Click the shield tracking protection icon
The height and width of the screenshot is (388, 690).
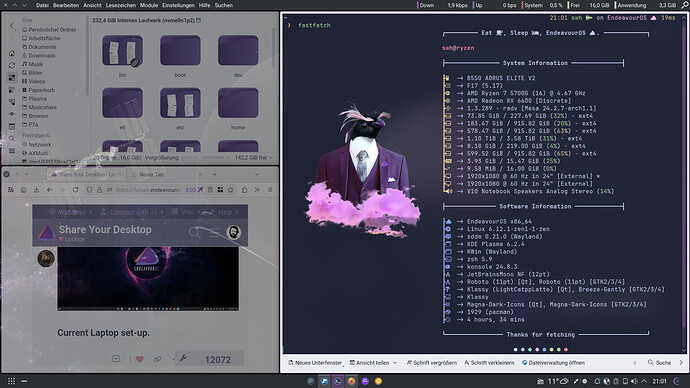[x=89, y=190]
